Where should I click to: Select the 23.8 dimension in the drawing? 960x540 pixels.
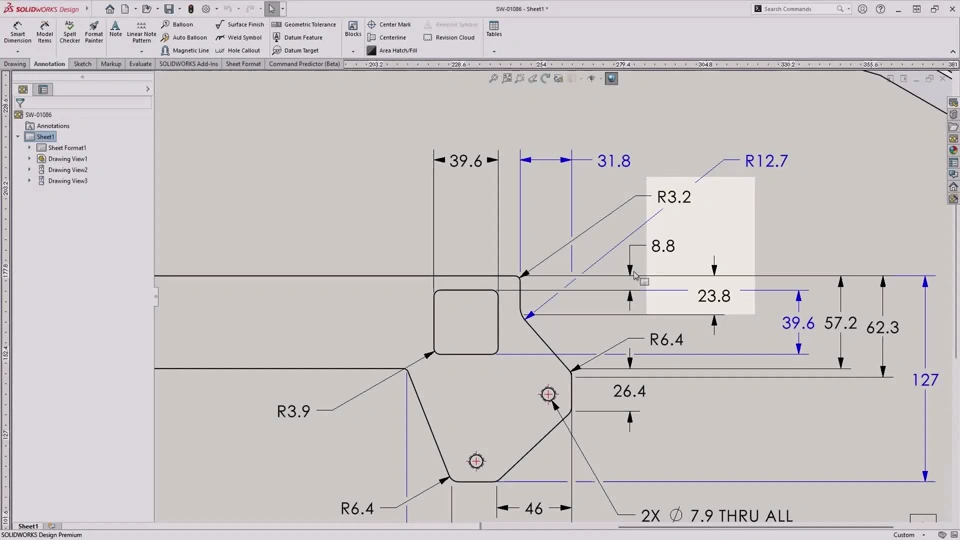tap(714, 296)
